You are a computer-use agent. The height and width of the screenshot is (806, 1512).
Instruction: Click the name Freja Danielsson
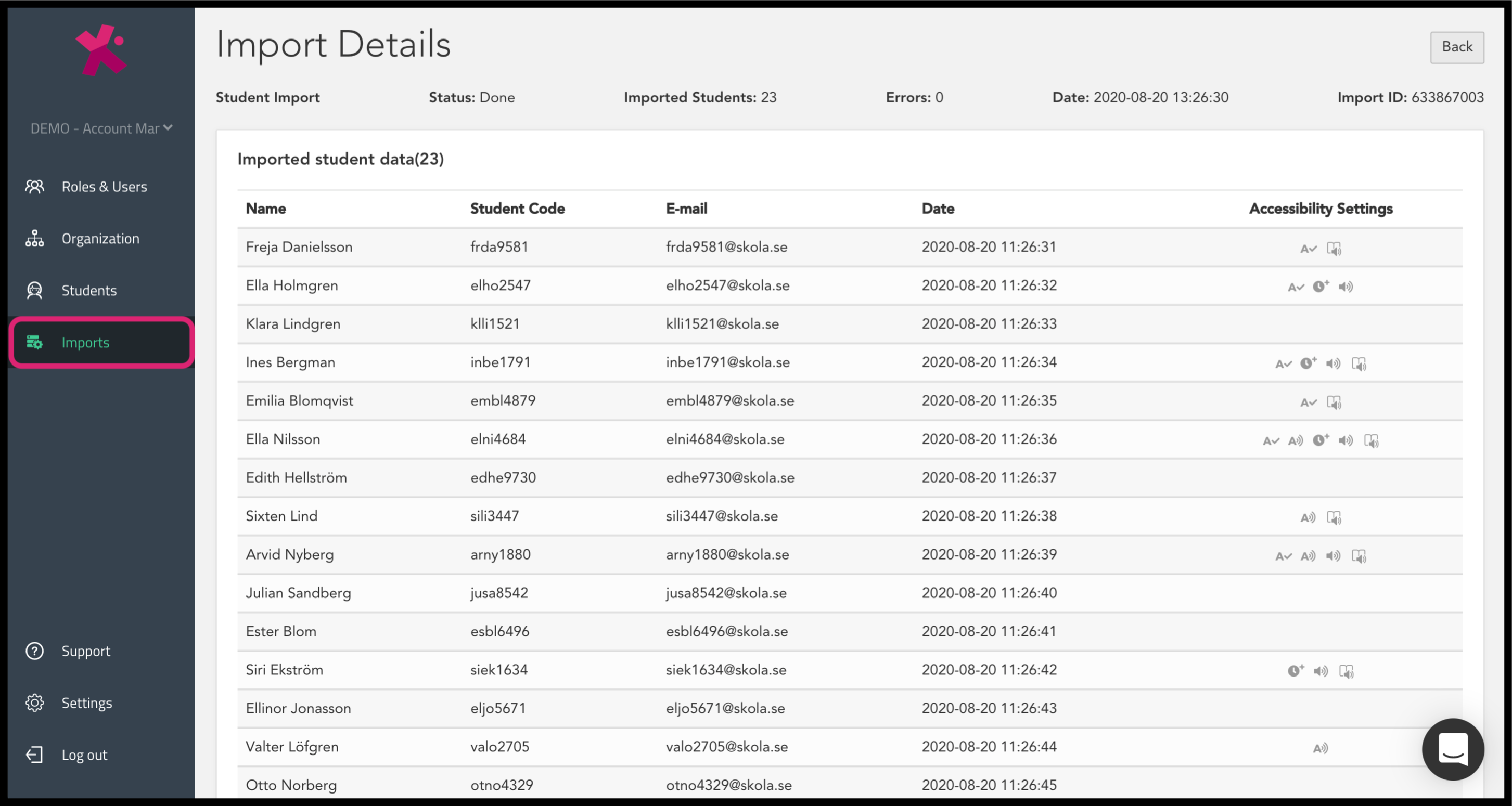coord(299,247)
